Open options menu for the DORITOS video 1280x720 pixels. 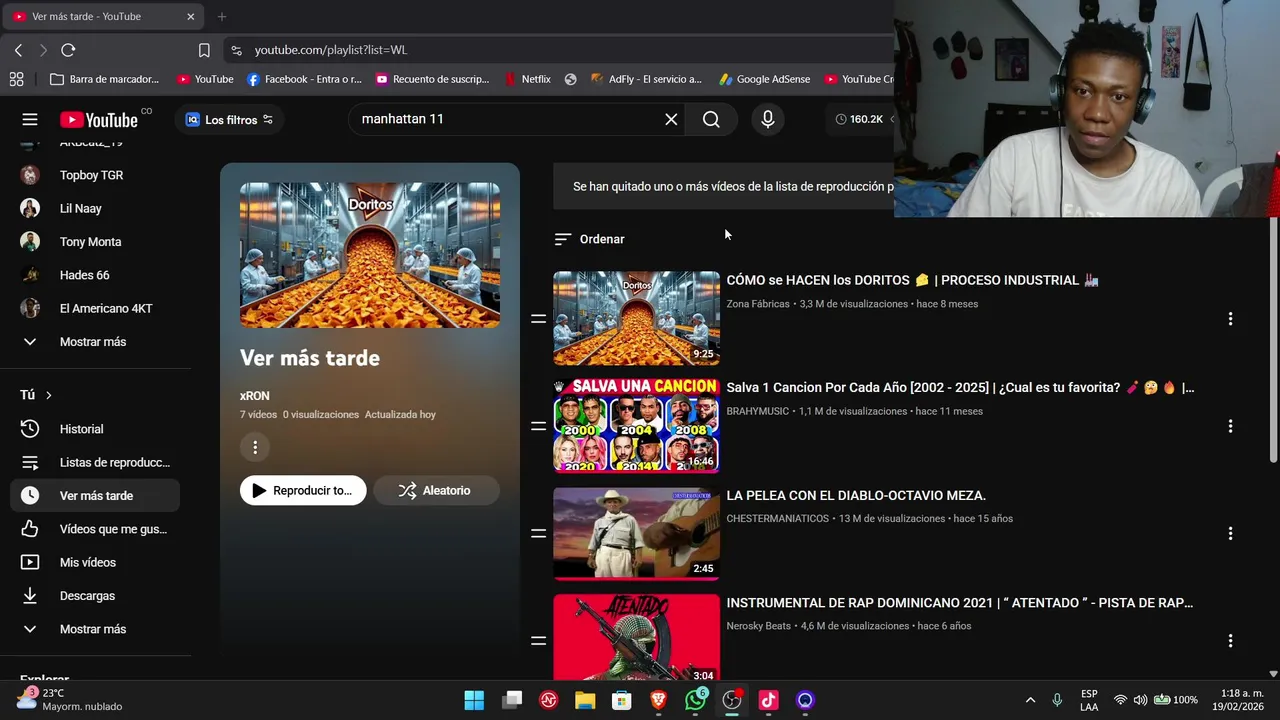(x=1230, y=319)
